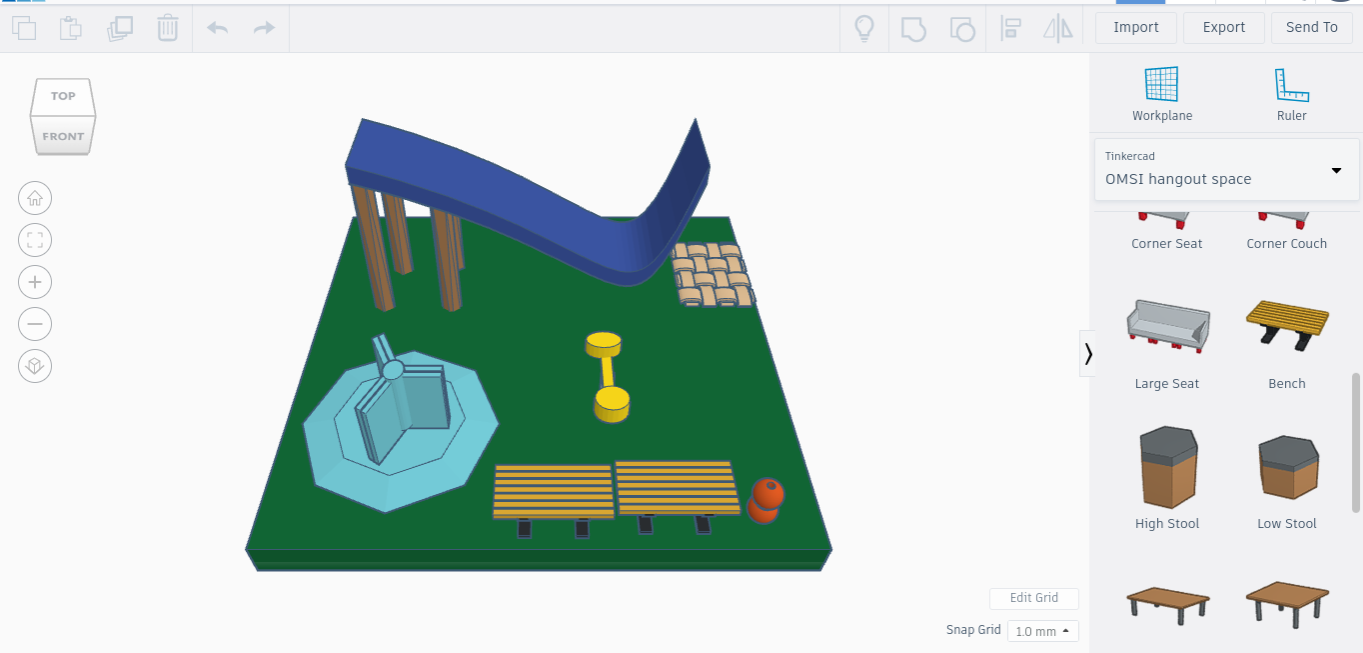Select the right yellow bench model
This screenshot has width=1363, height=653.
tap(677, 487)
